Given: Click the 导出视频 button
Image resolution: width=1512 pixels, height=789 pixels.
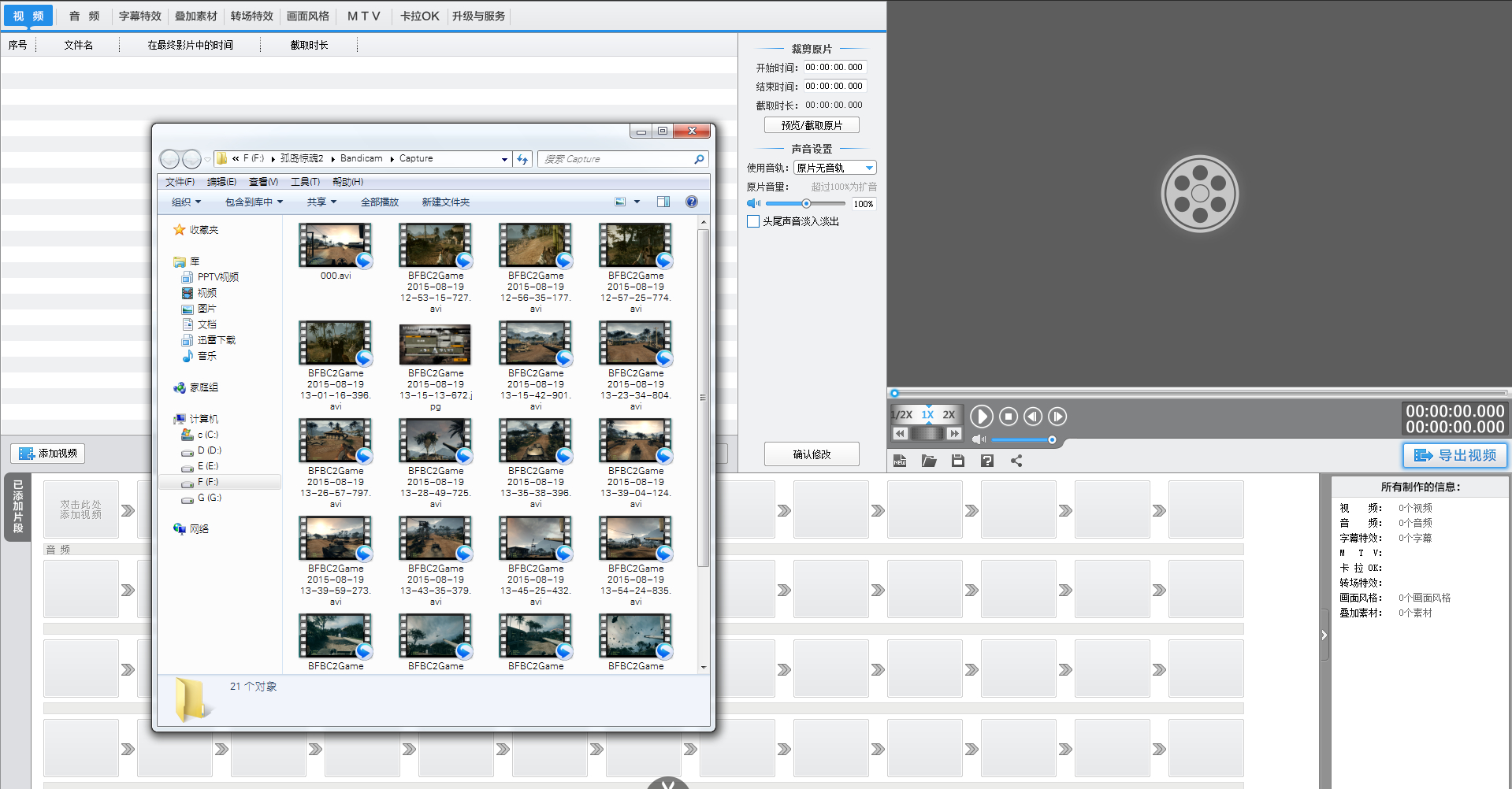Looking at the screenshot, I should tap(1454, 455).
